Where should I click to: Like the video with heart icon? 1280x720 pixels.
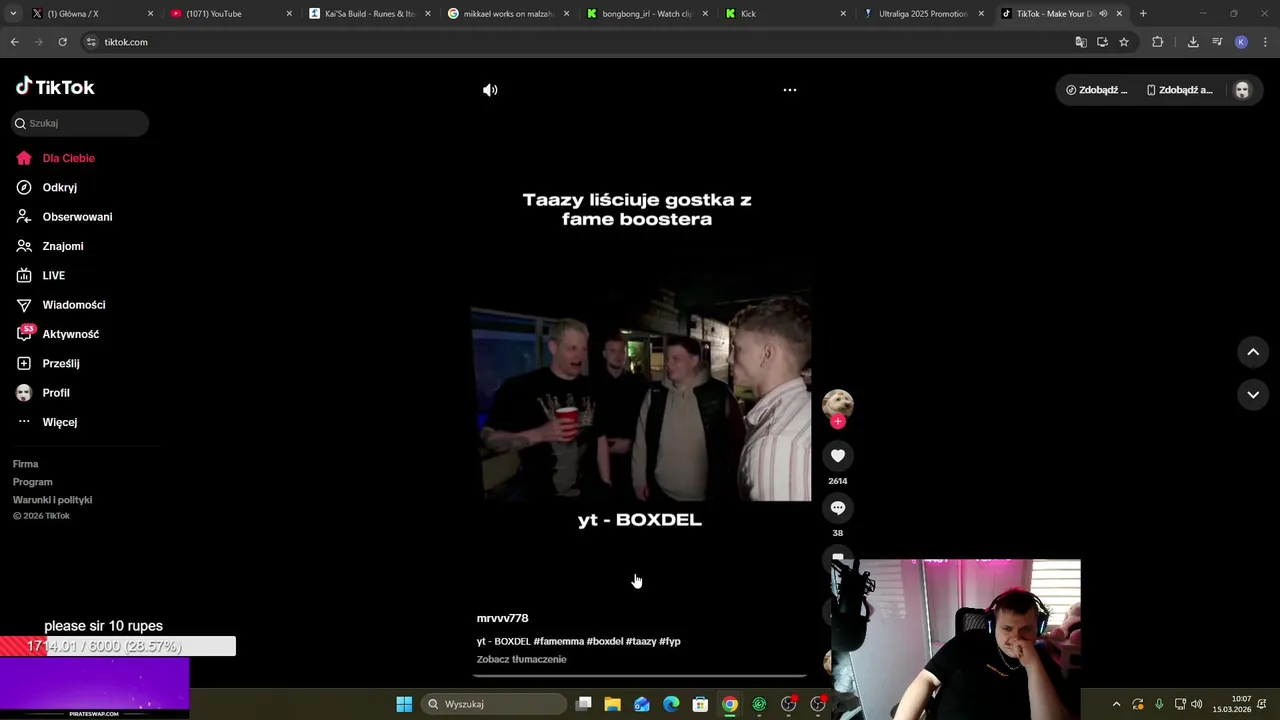[x=838, y=456]
